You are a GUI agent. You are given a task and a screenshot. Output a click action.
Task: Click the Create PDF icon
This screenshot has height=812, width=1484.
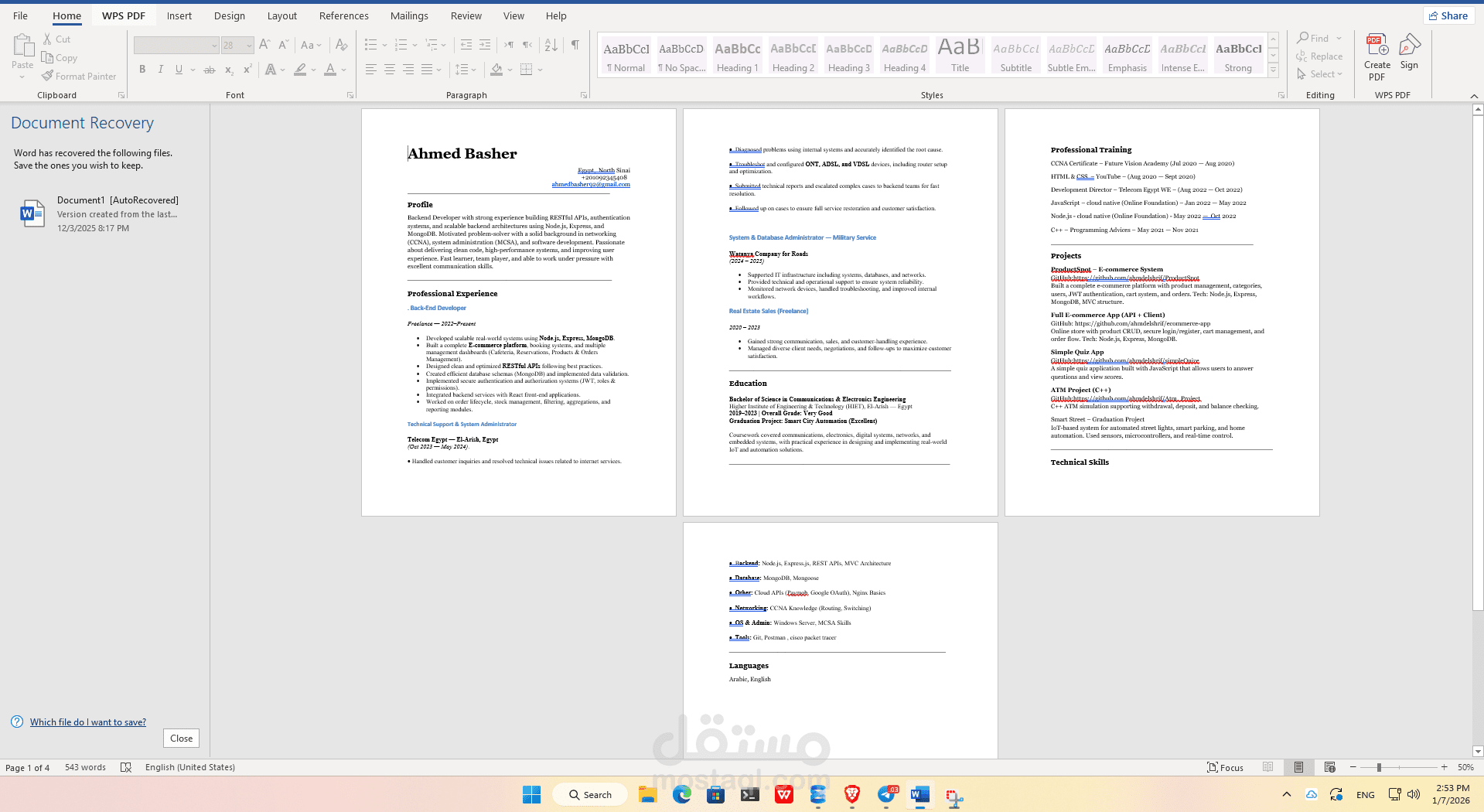(x=1377, y=57)
